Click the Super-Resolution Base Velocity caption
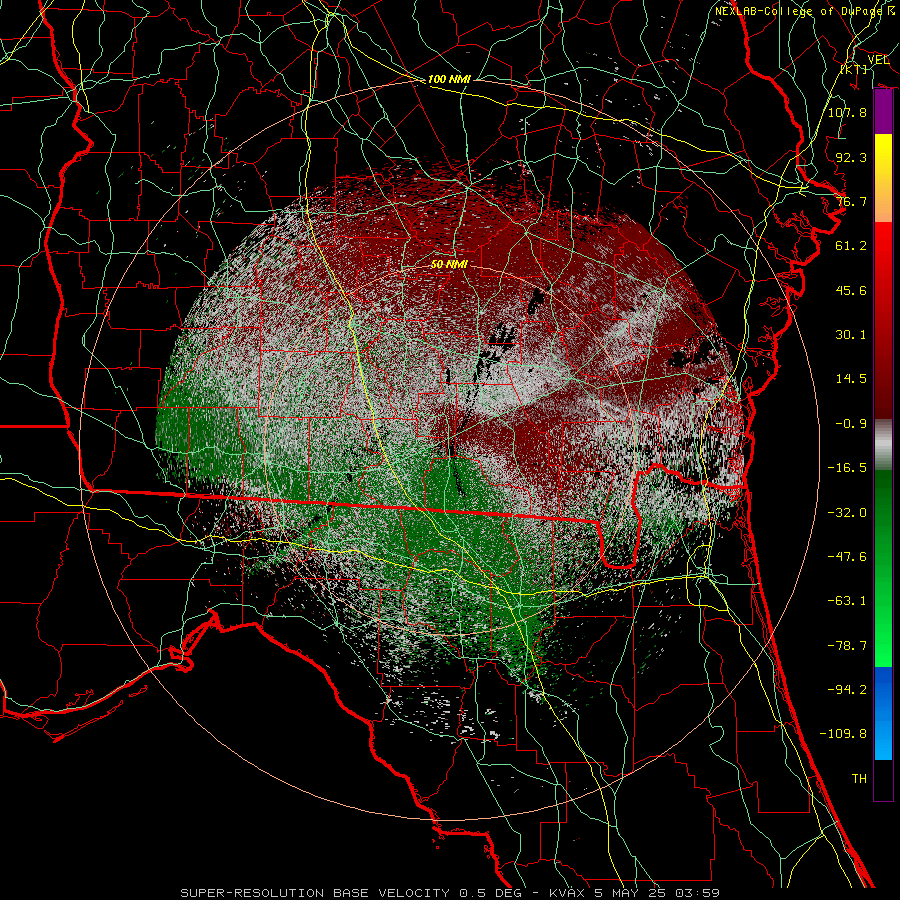The image size is (900, 900). (449, 893)
